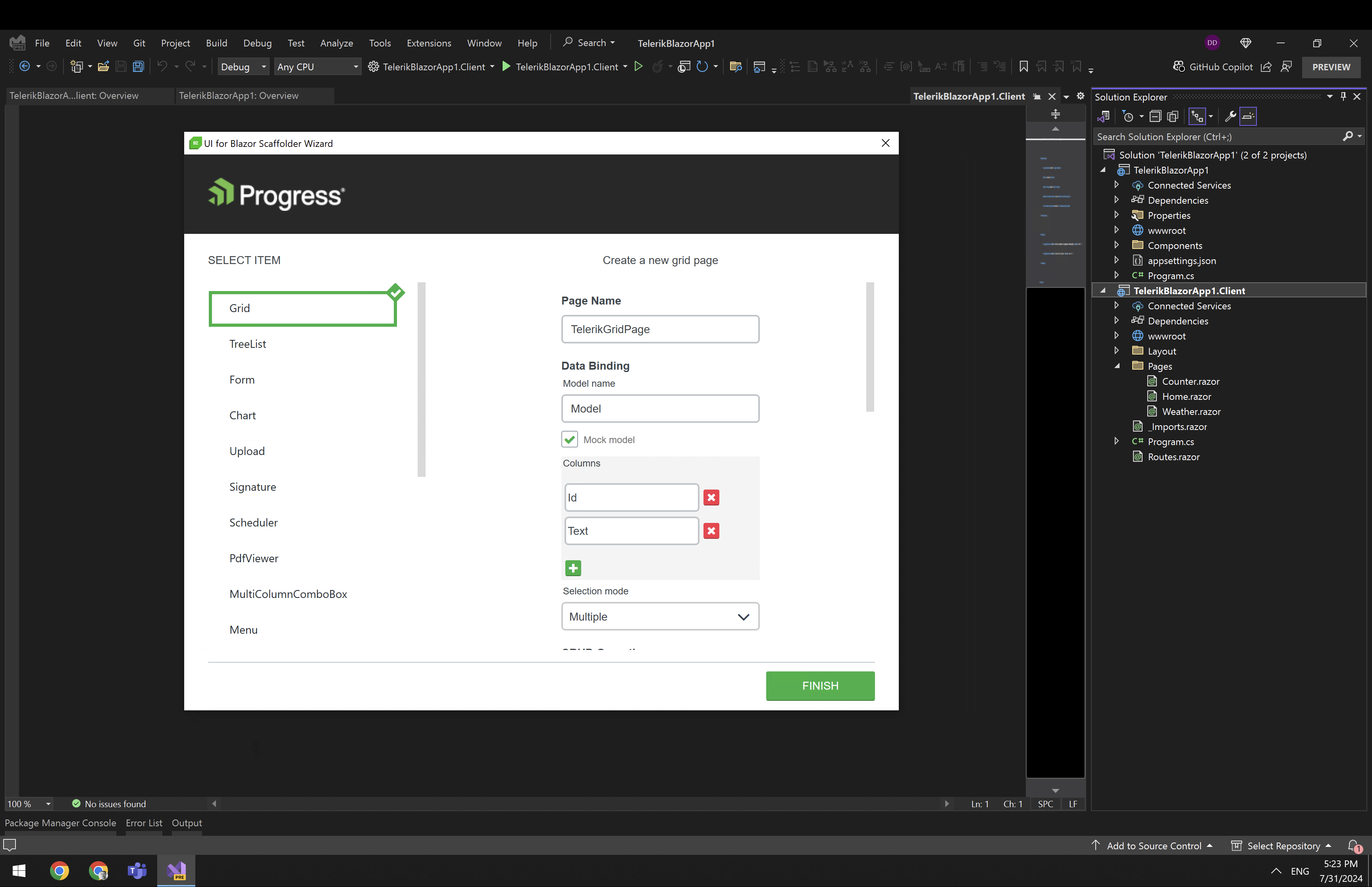Open the Selection mode Multiple dropdown
The height and width of the screenshot is (887, 1372).
[660, 617]
